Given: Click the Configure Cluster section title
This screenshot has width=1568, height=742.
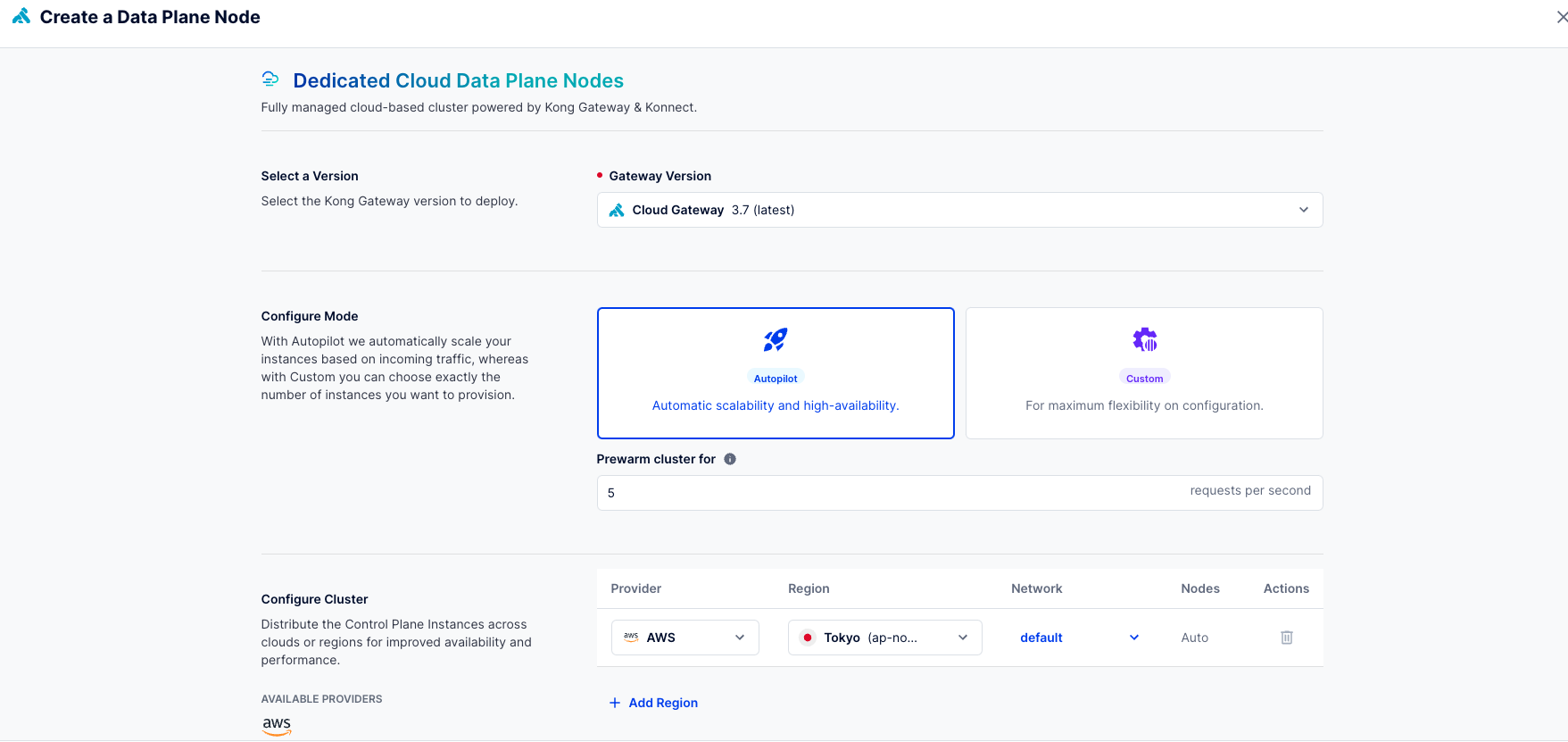Looking at the screenshot, I should click(314, 599).
